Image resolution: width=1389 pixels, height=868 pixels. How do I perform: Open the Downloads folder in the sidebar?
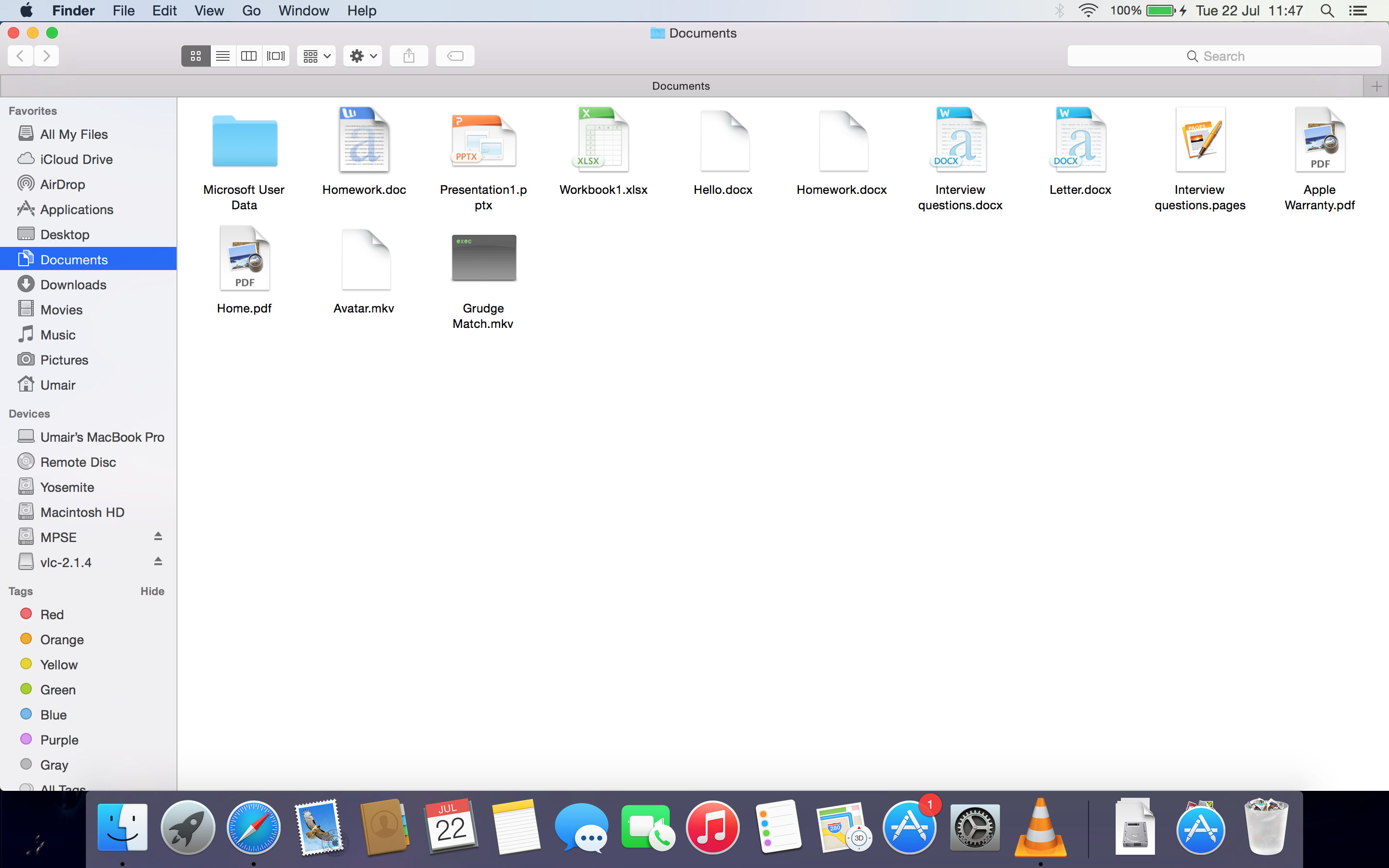click(x=73, y=285)
